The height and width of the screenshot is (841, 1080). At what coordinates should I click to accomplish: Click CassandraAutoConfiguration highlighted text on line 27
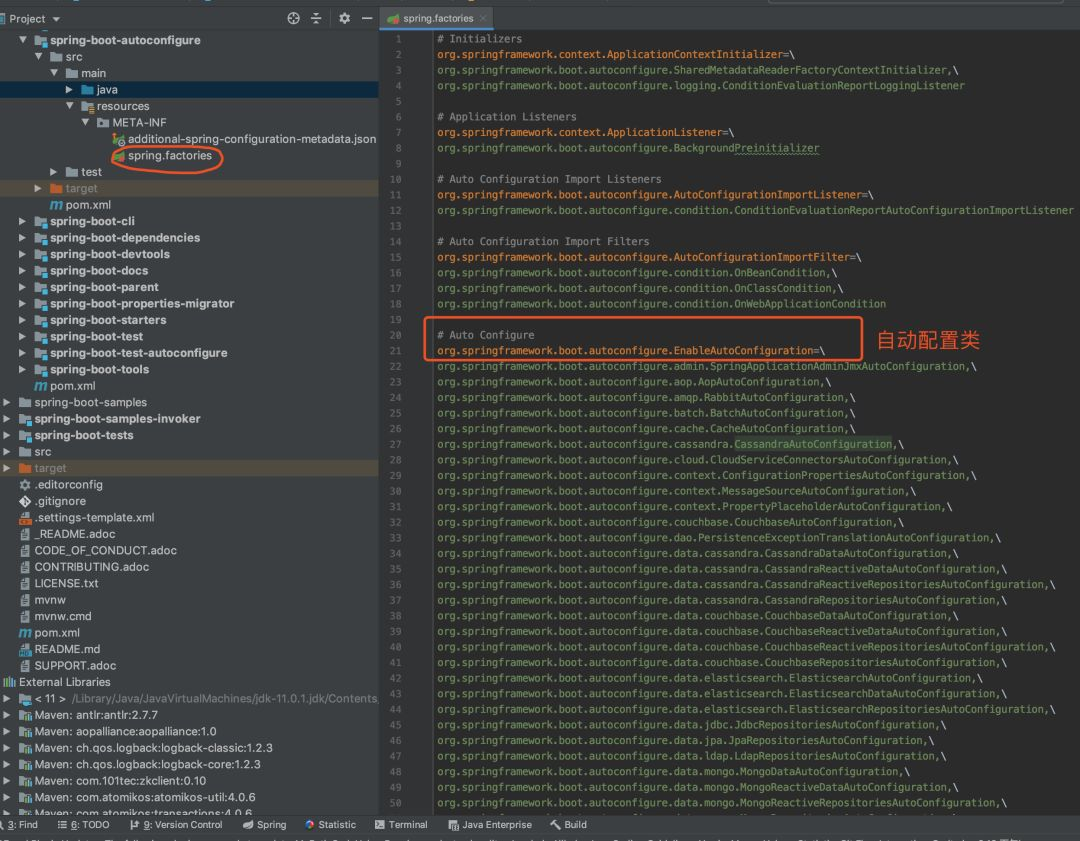[813, 444]
